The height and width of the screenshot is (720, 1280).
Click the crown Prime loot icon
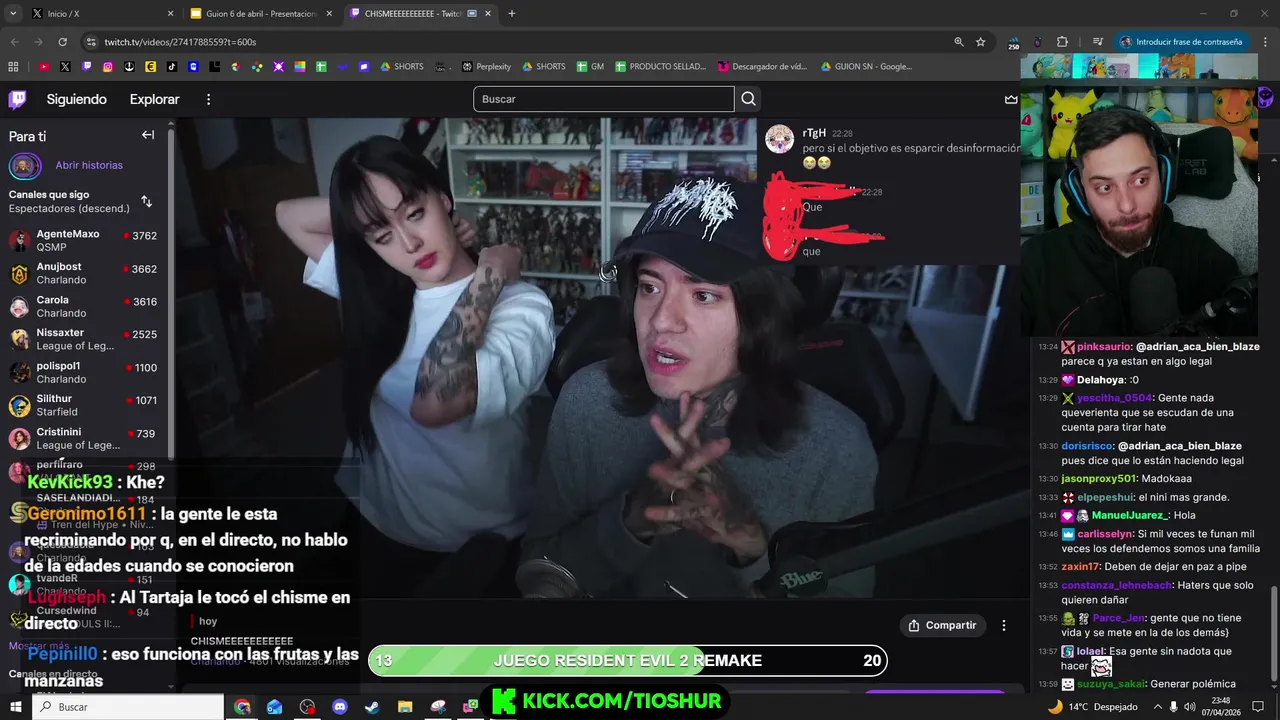1011,99
